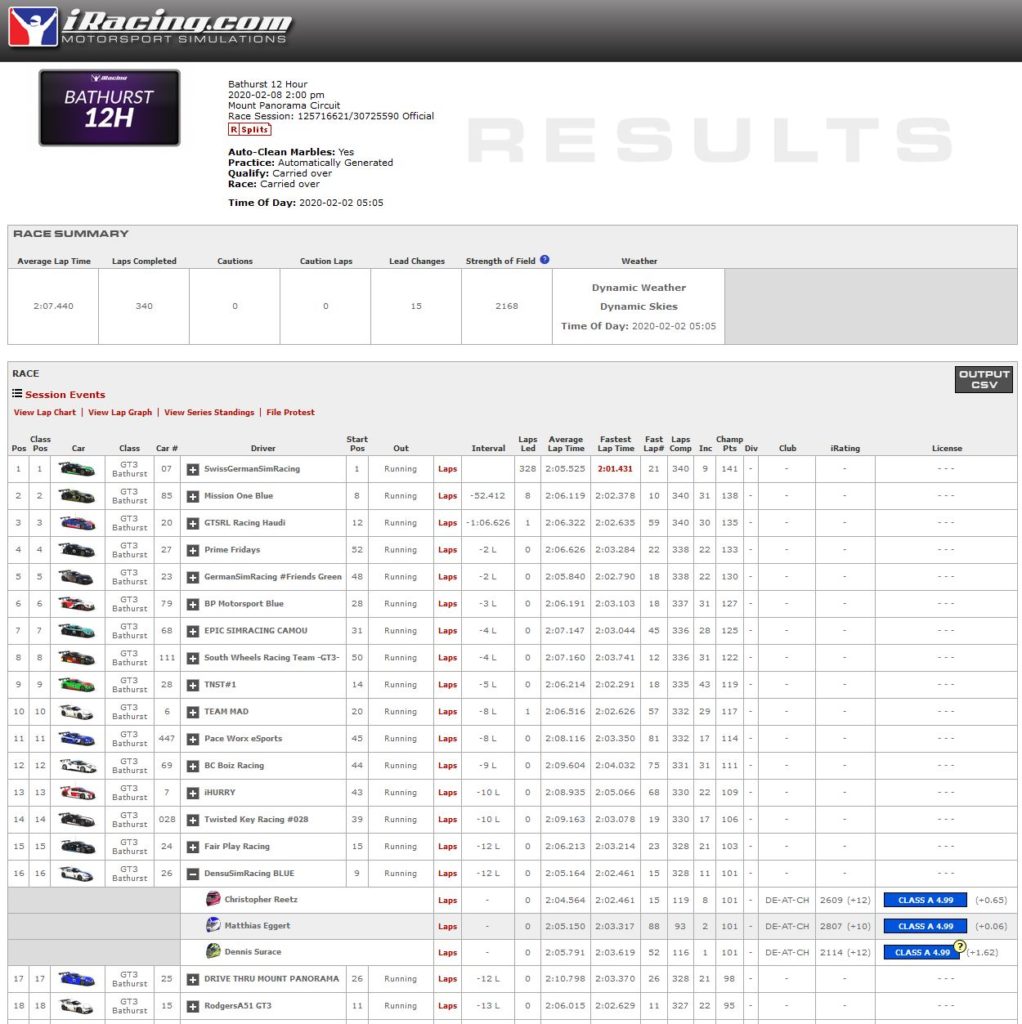Click EPIC SIMRACING CAMOU car icon

tap(77, 631)
